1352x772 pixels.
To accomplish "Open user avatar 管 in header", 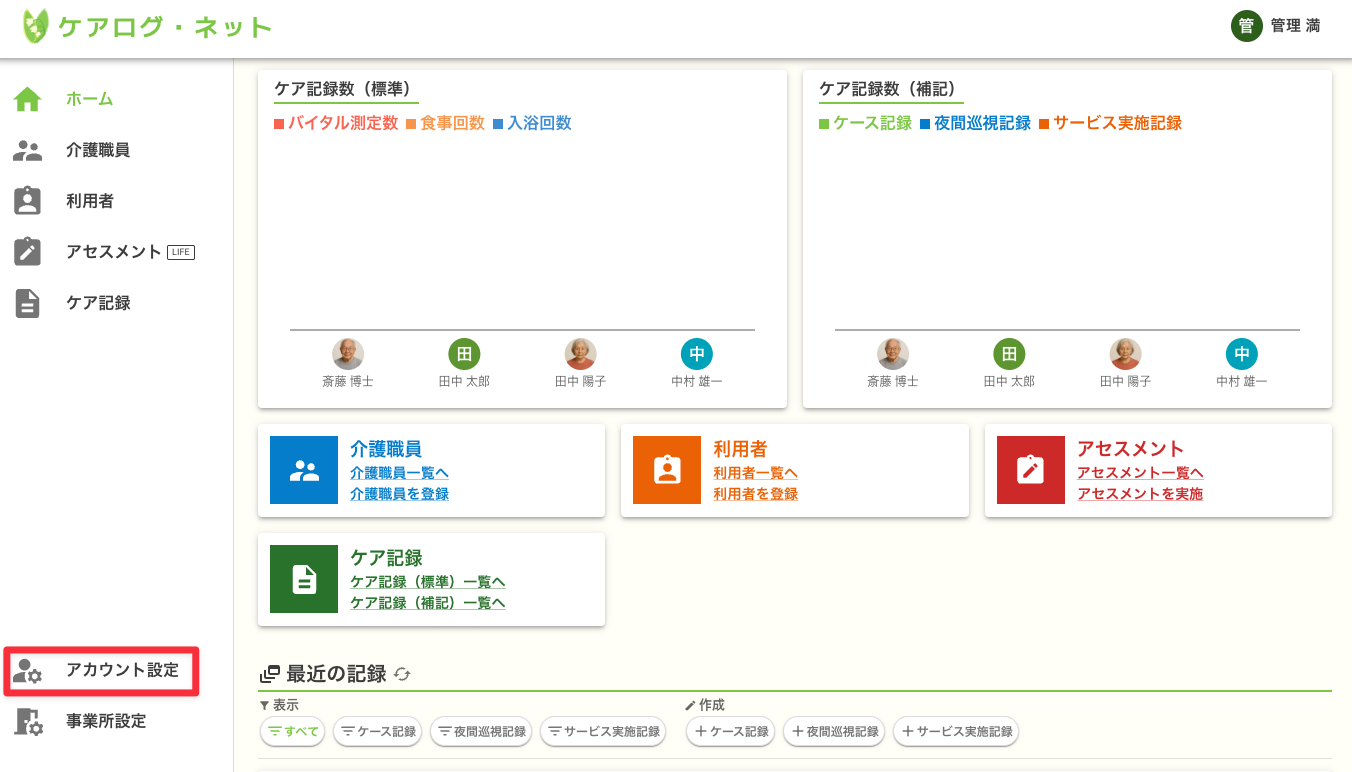I will click(x=1246, y=26).
